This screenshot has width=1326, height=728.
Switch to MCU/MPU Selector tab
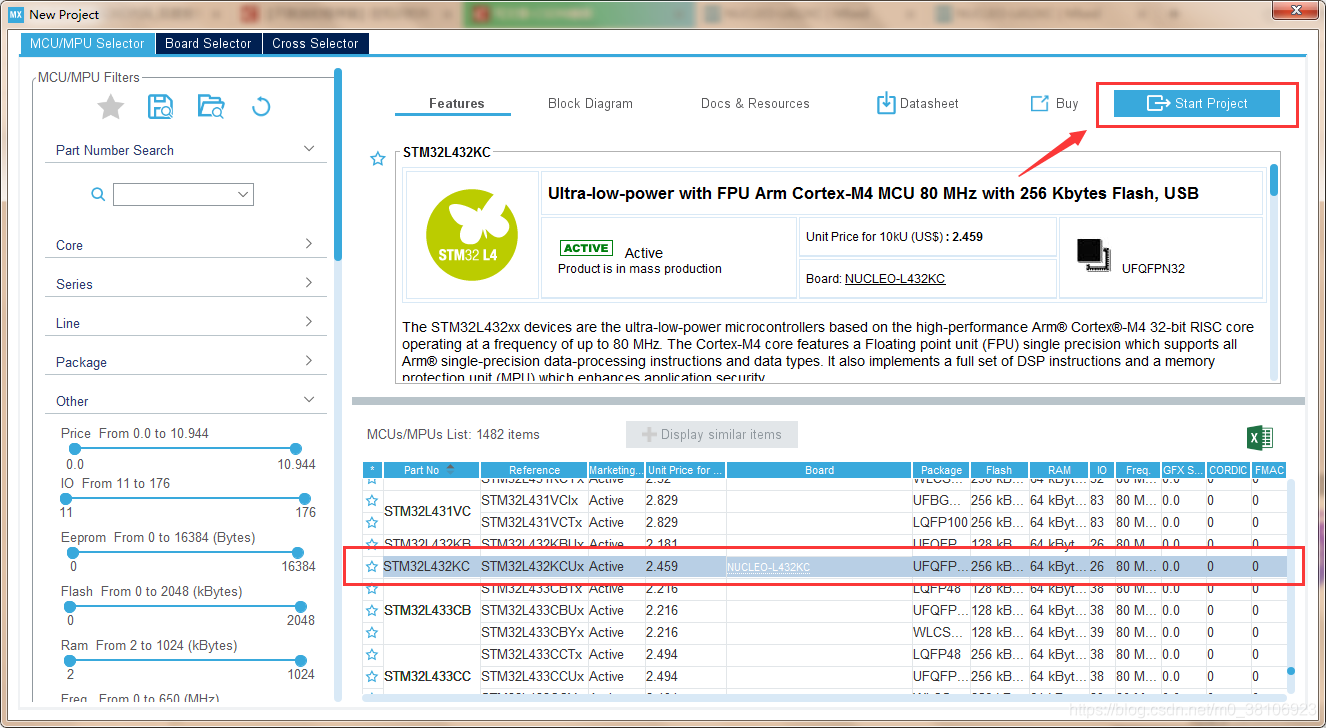(x=88, y=44)
